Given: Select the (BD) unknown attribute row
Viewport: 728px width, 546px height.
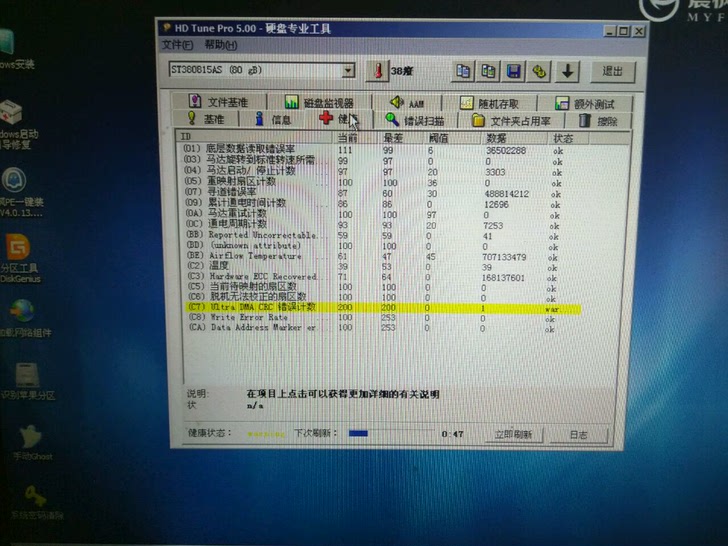Looking at the screenshot, I should [373, 246].
